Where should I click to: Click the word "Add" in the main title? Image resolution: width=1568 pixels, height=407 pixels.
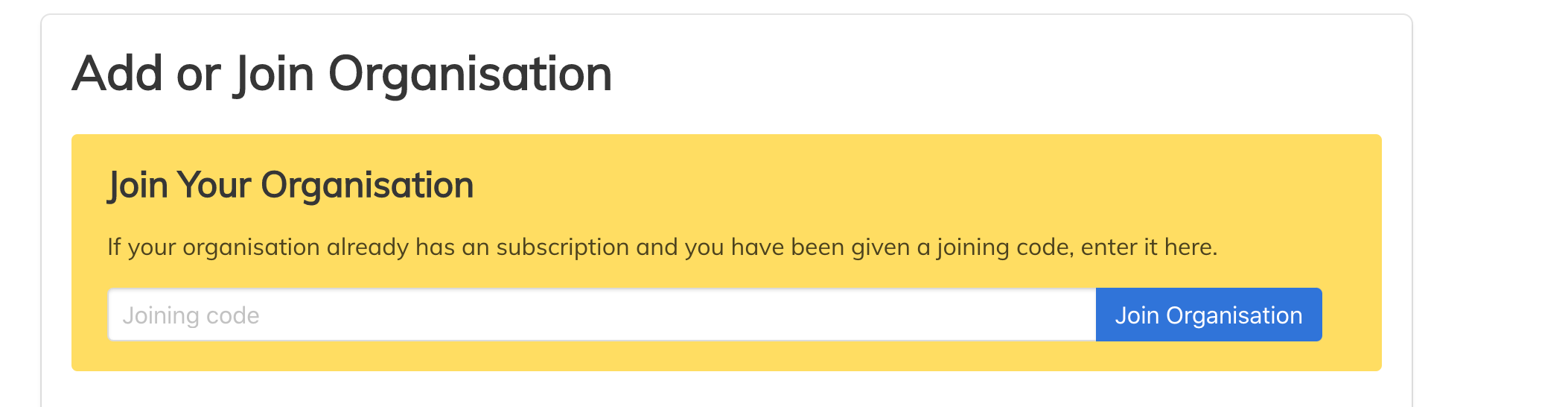(117, 74)
